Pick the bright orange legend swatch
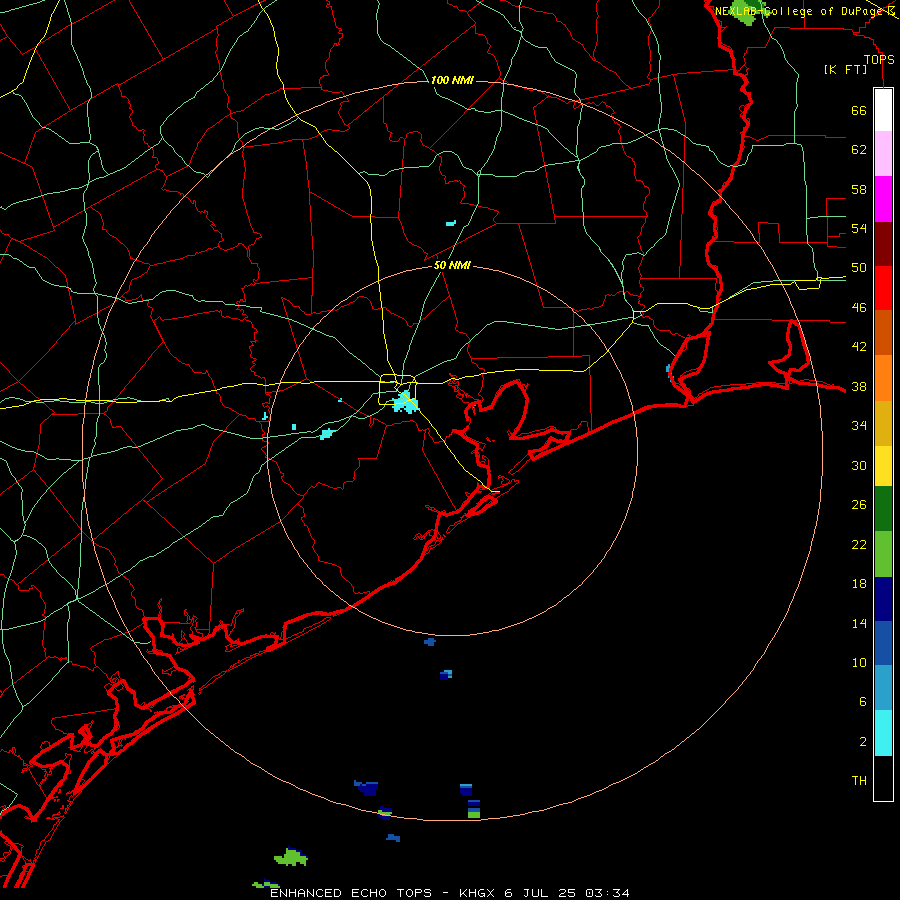The height and width of the screenshot is (900, 900). 883,378
